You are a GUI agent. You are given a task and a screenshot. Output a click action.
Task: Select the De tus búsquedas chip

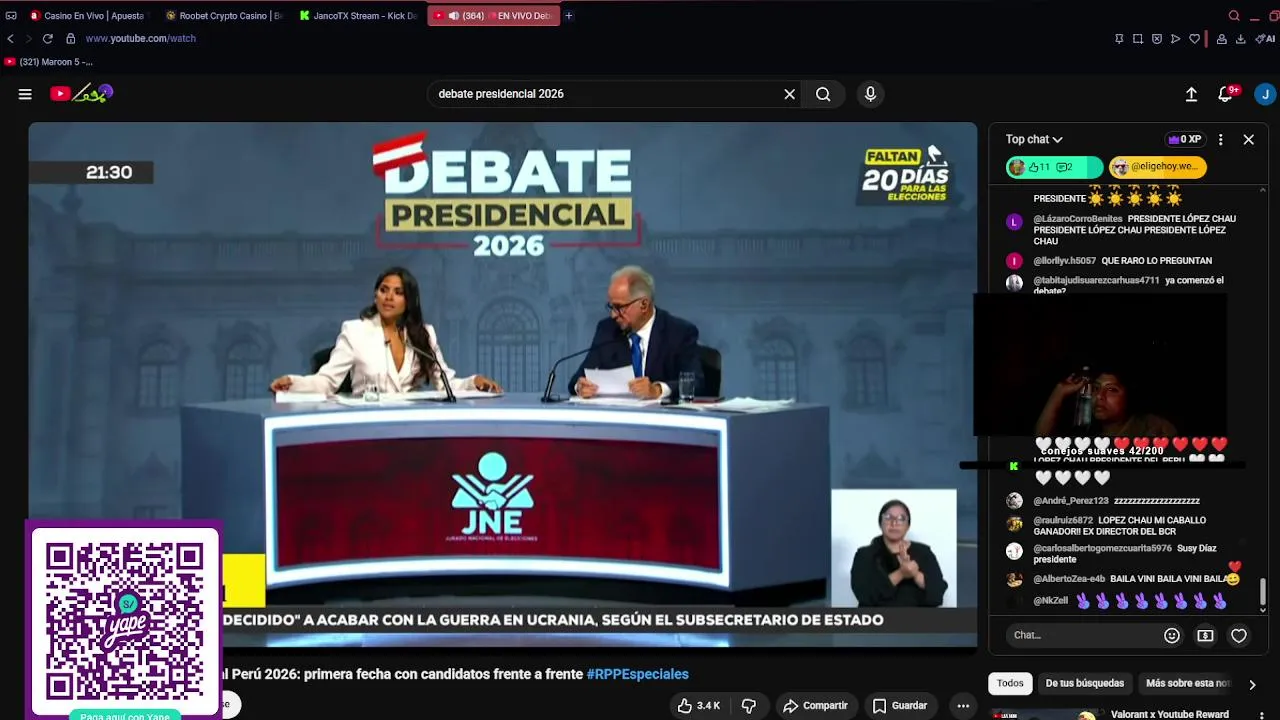pyautogui.click(x=1085, y=684)
